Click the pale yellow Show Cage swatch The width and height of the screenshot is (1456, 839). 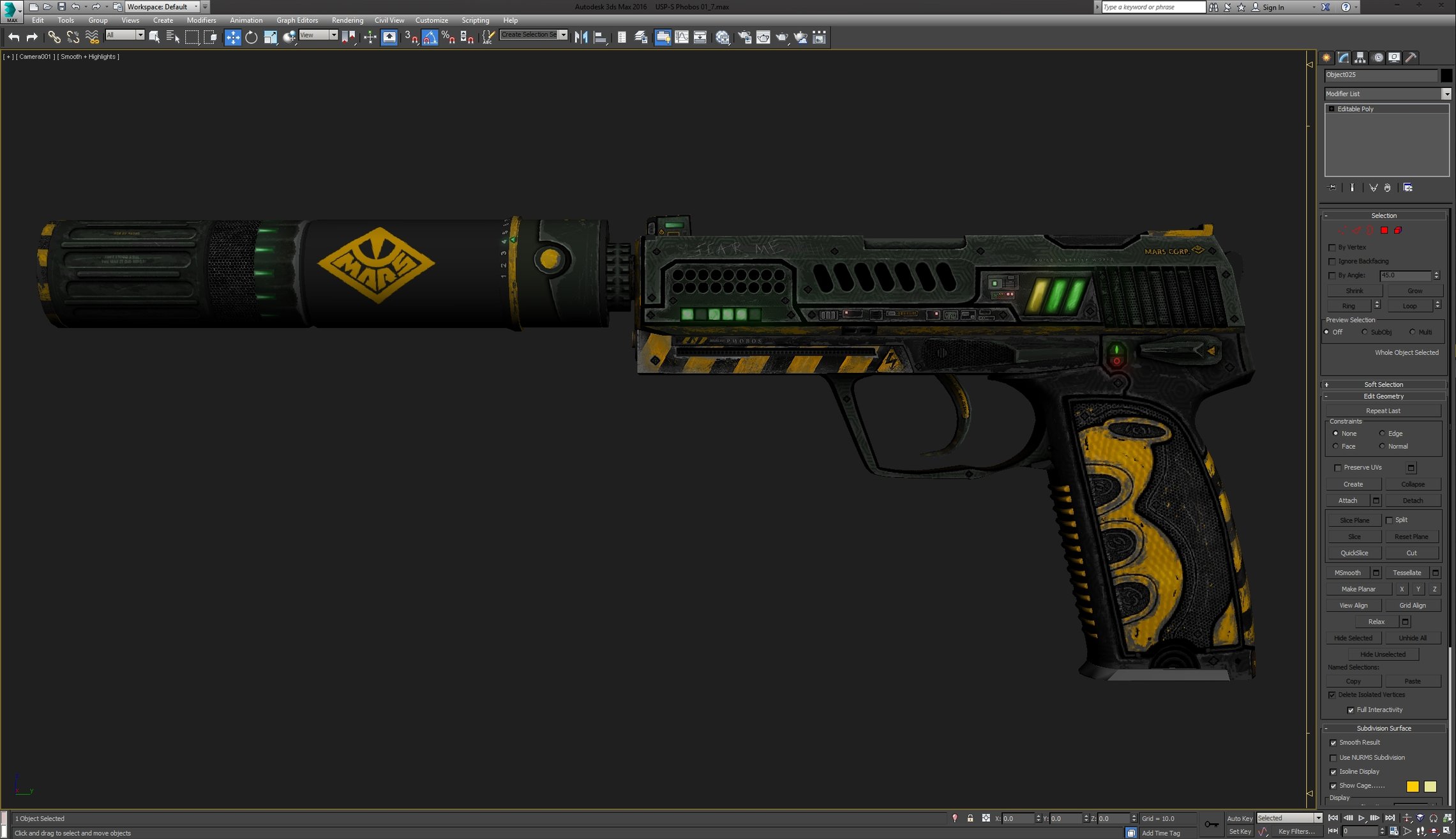pos(1430,787)
